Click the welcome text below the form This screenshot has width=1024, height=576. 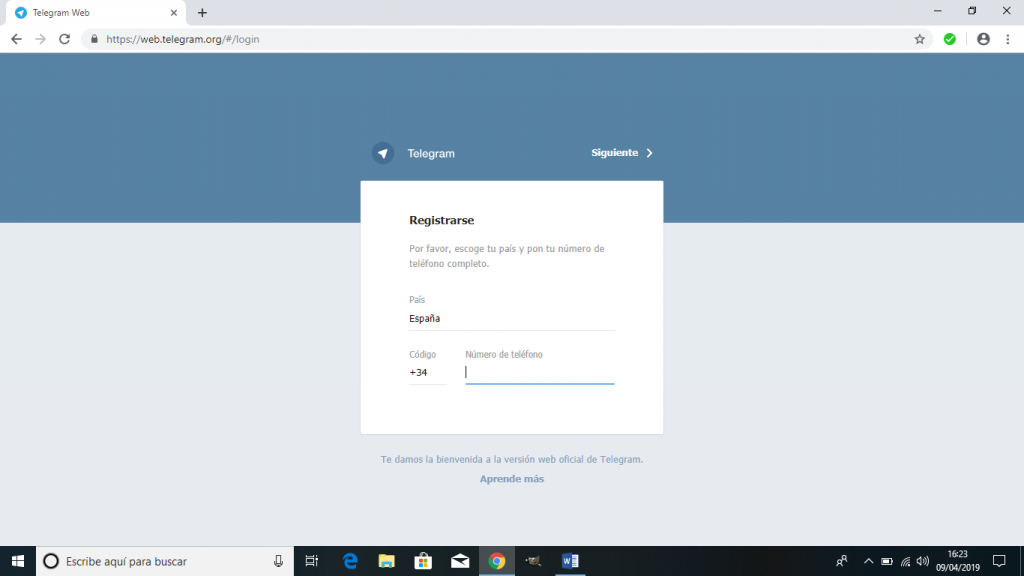click(511, 459)
